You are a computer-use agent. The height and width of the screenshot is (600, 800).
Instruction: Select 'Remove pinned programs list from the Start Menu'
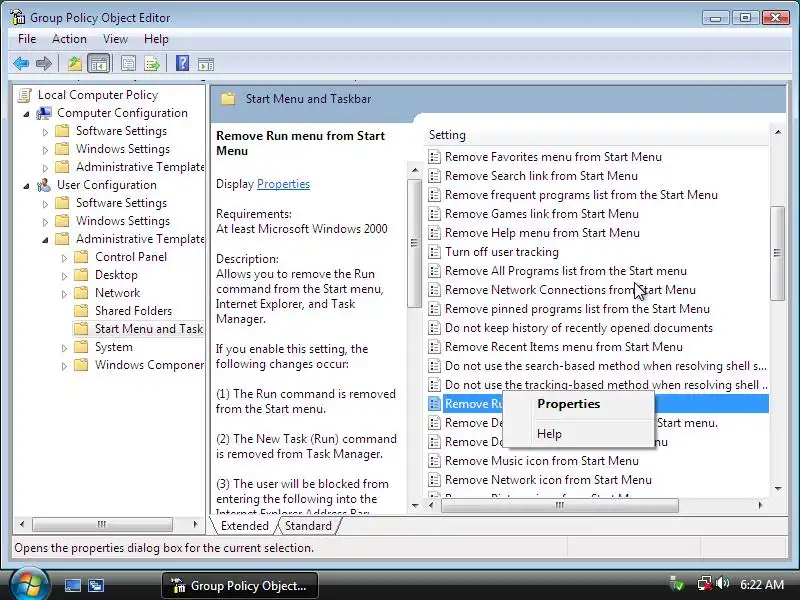point(577,309)
